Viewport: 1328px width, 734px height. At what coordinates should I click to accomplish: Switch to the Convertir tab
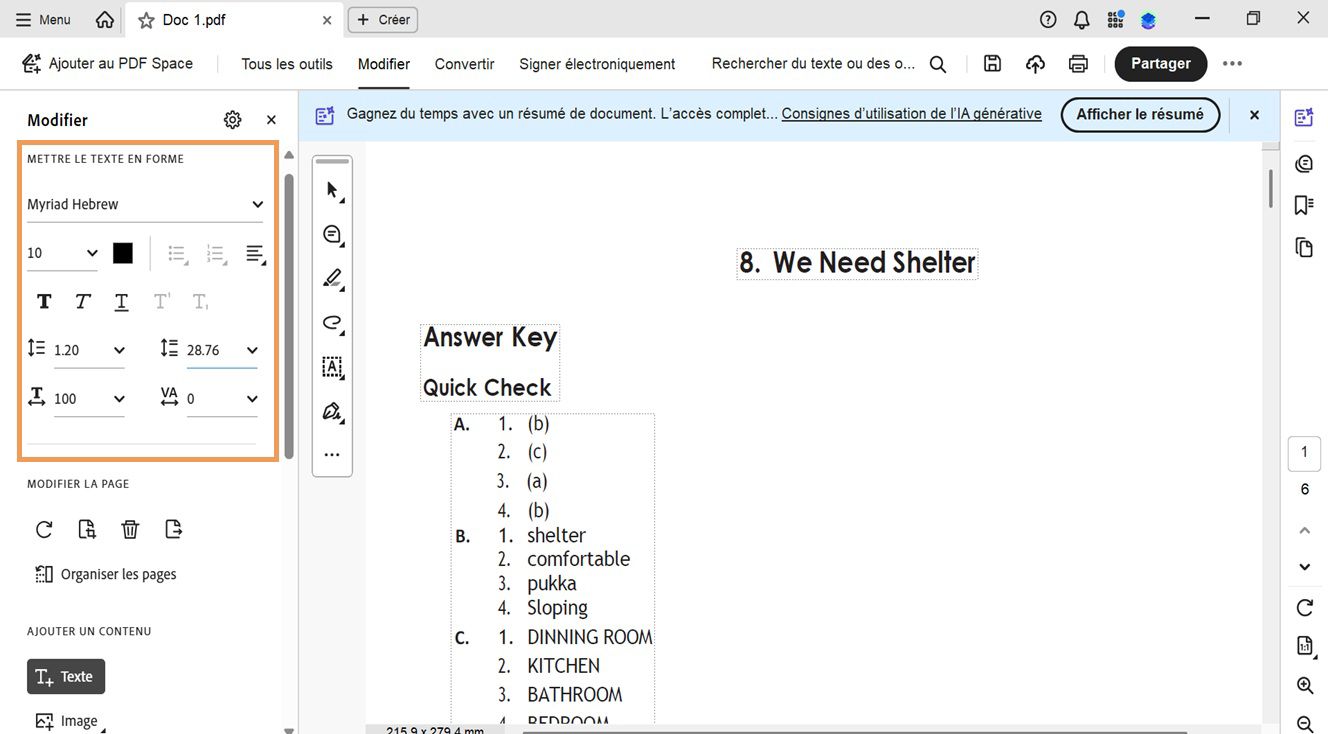[x=463, y=63]
